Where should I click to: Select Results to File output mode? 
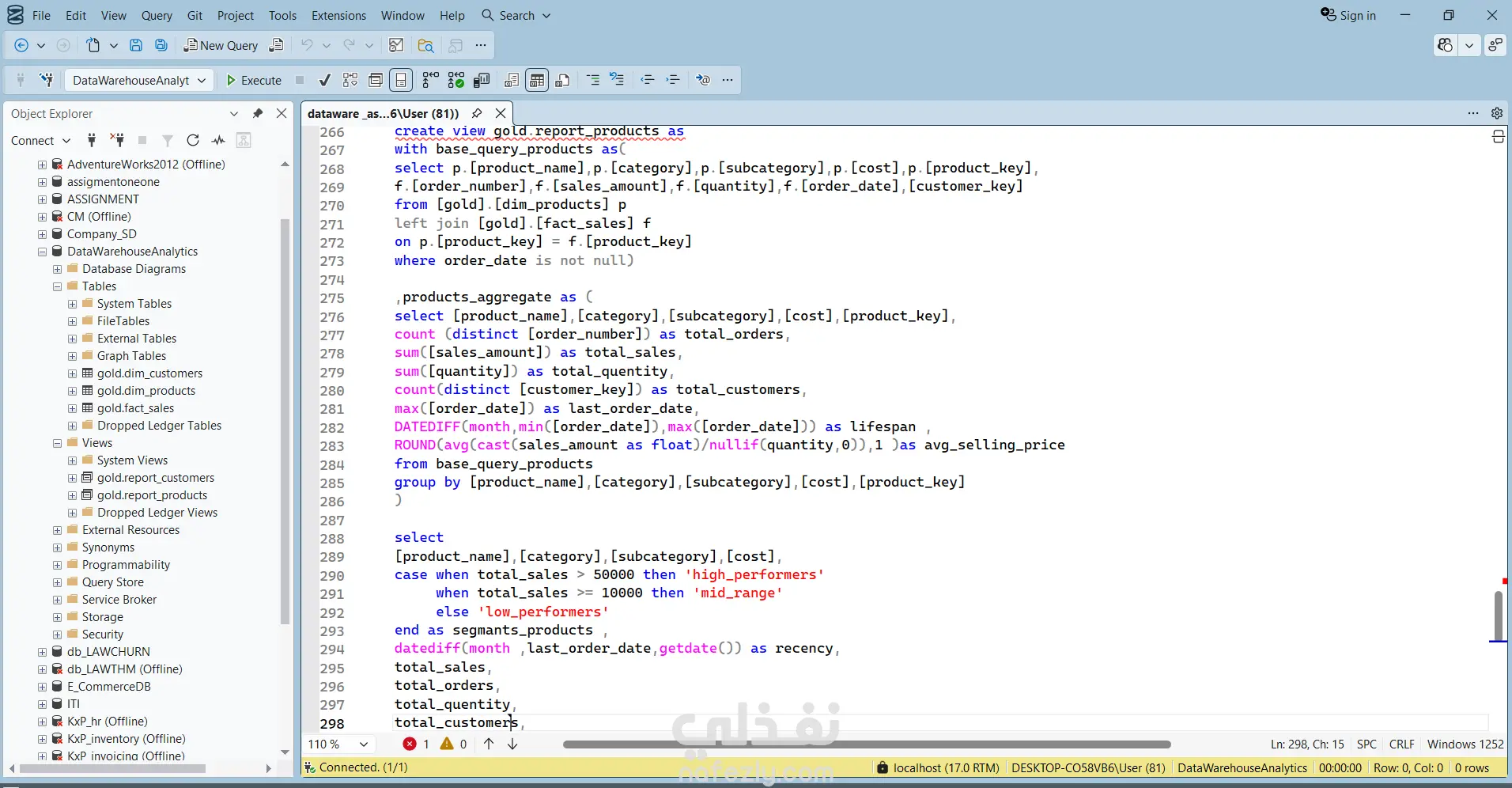[x=562, y=80]
